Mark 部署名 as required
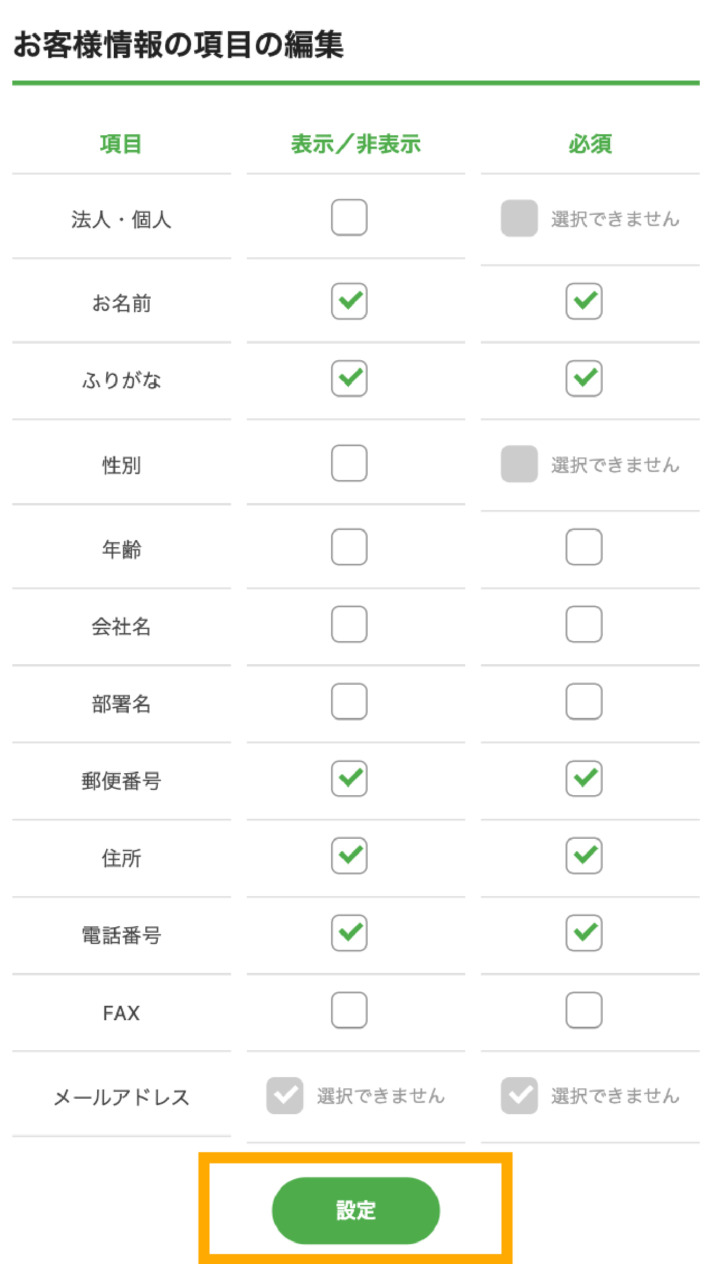711x1264 pixels. point(584,701)
